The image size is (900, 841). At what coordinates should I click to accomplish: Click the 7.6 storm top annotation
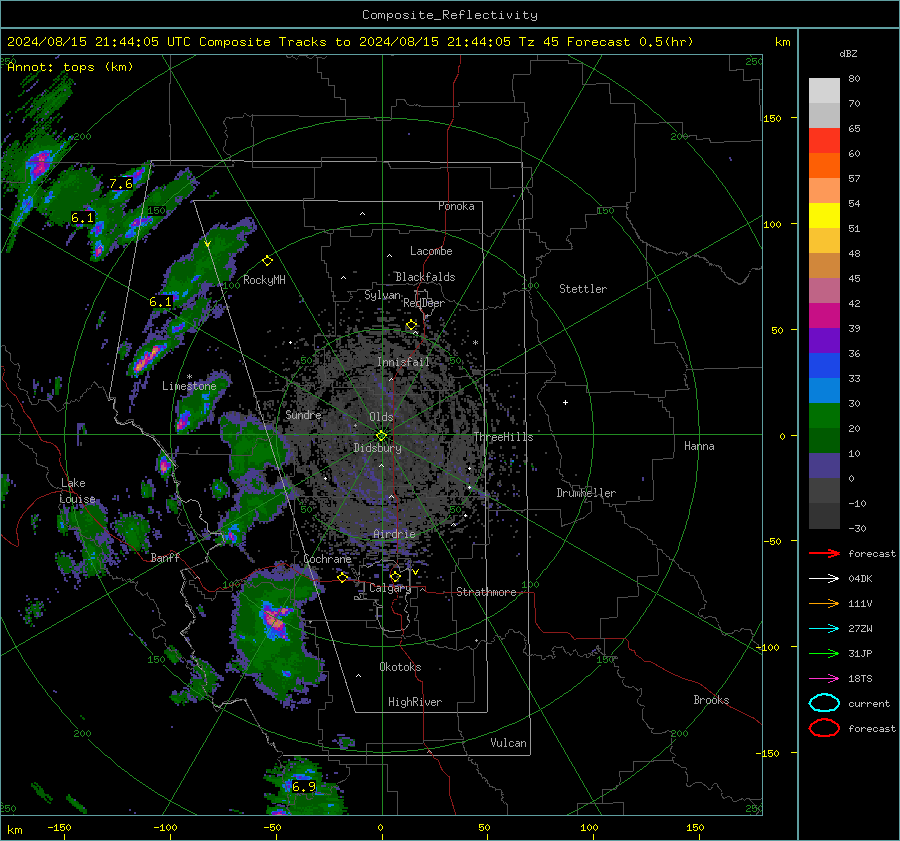(x=121, y=184)
